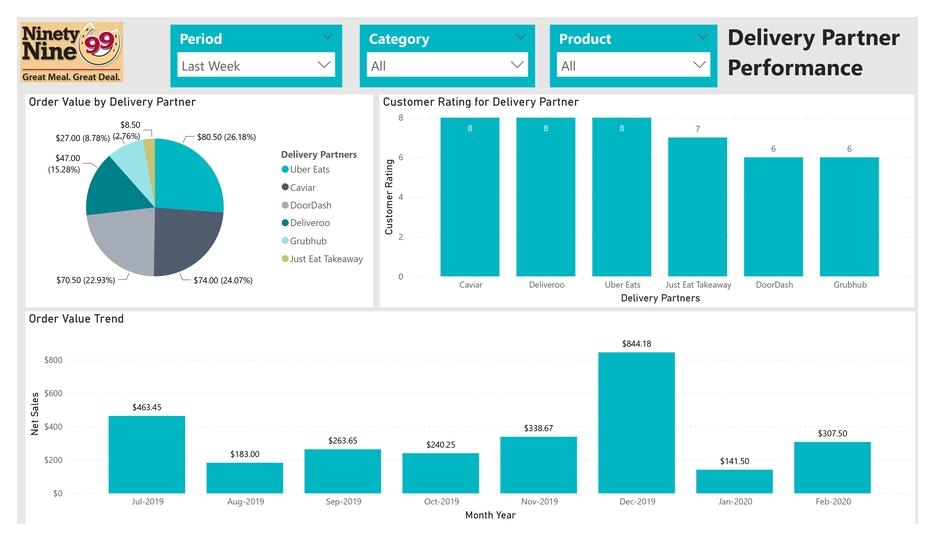Open the Category 'All' dropdown
The height and width of the screenshot is (541, 935).
pyautogui.click(x=445, y=66)
